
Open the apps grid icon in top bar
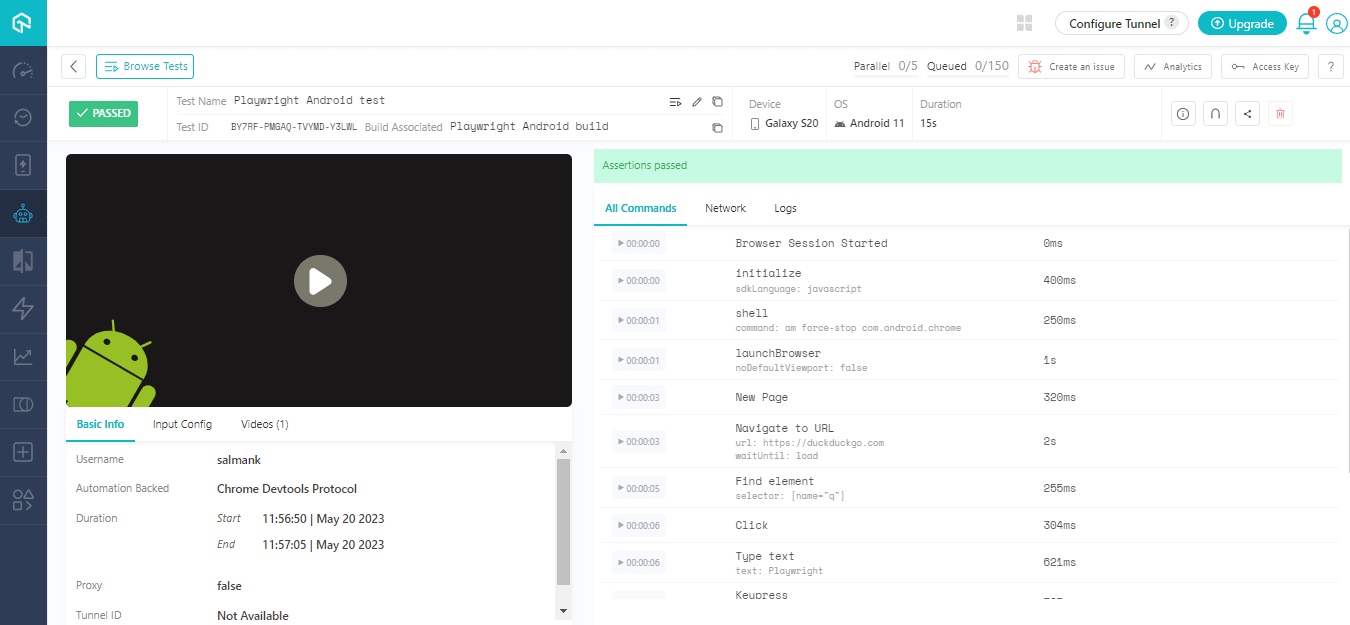pyautogui.click(x=1024, y=23)
